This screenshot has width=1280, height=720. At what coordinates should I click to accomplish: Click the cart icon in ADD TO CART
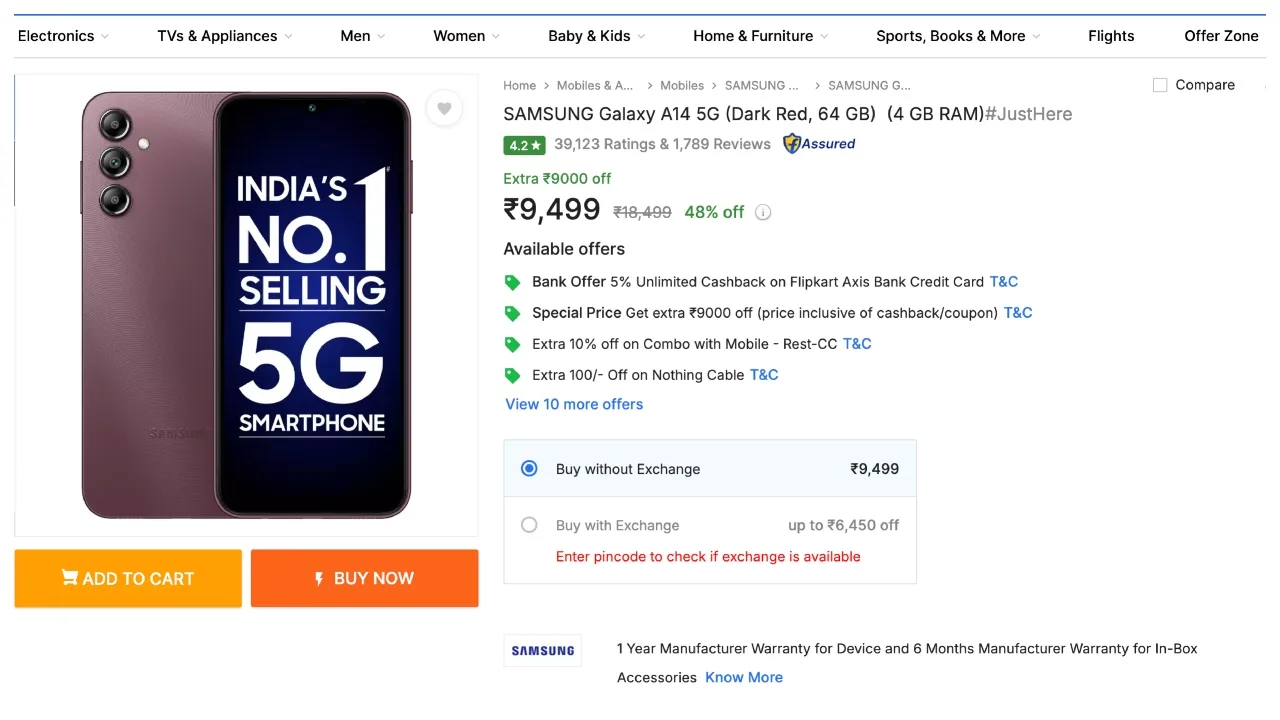pyautogui.click(x=69, y=577)
